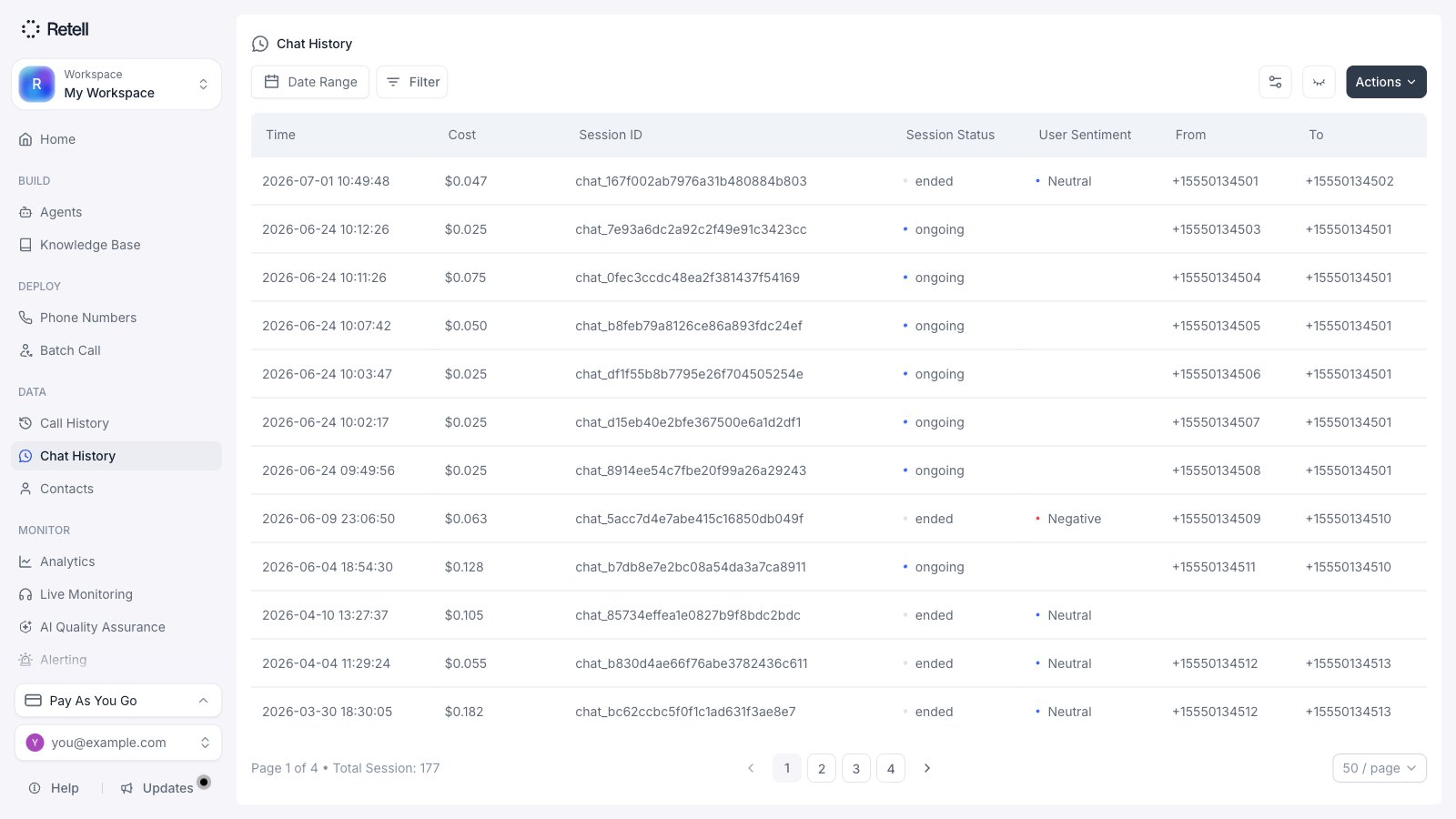Open session chat_b830d4ae66f76abe3782436c611
Image resolution: width=1456 pixels, height=819 pixels.
pos(692,663)
